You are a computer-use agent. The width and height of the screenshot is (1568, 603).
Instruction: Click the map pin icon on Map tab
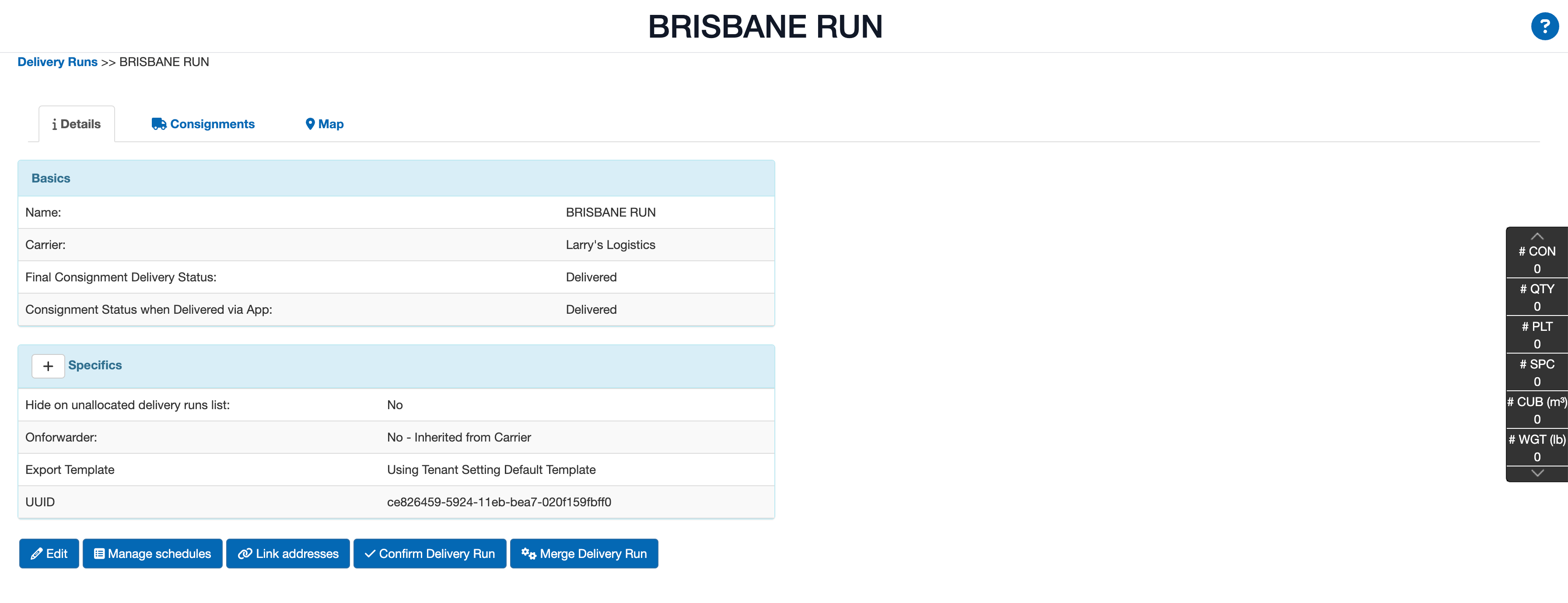(x=311, y=123)
